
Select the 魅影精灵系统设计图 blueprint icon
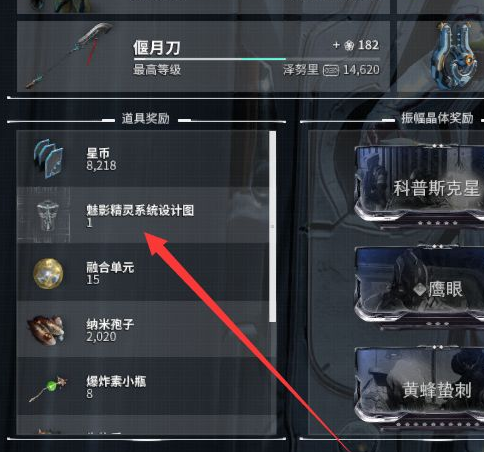click(x=48, y=215)
